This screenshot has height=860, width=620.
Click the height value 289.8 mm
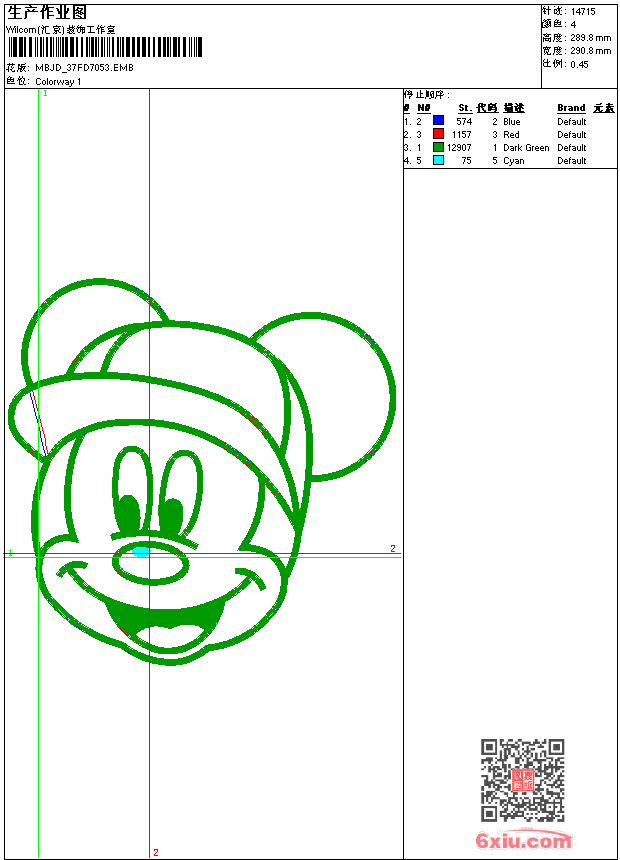pos(590,38)
